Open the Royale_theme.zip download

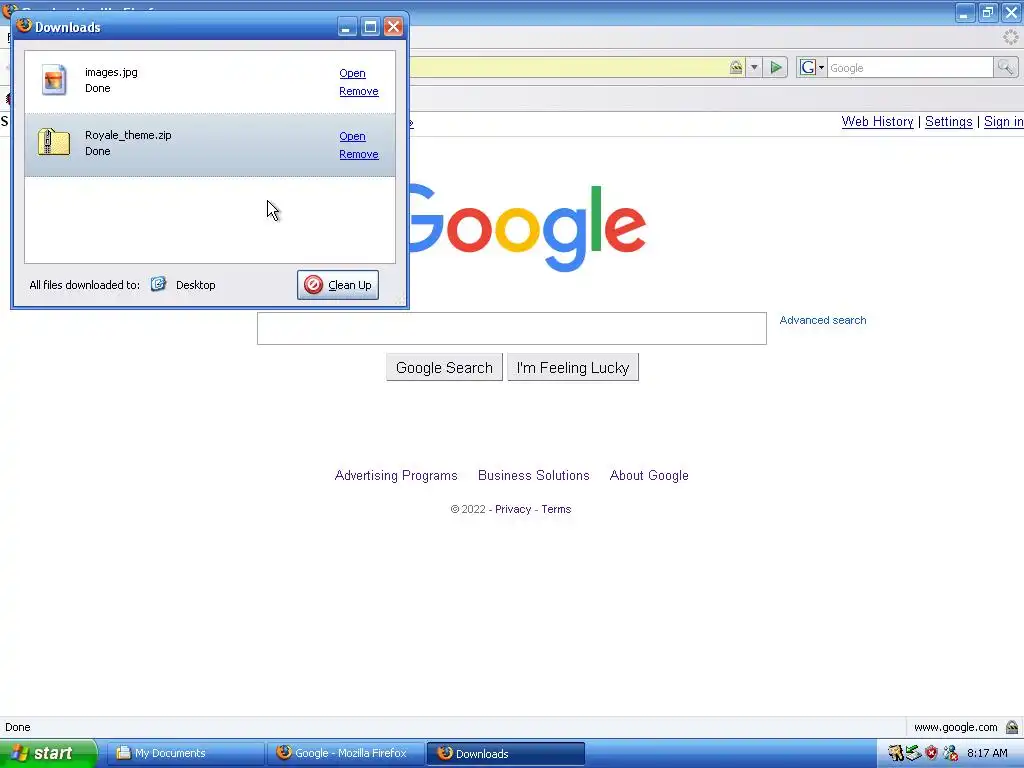pos(352,136)
